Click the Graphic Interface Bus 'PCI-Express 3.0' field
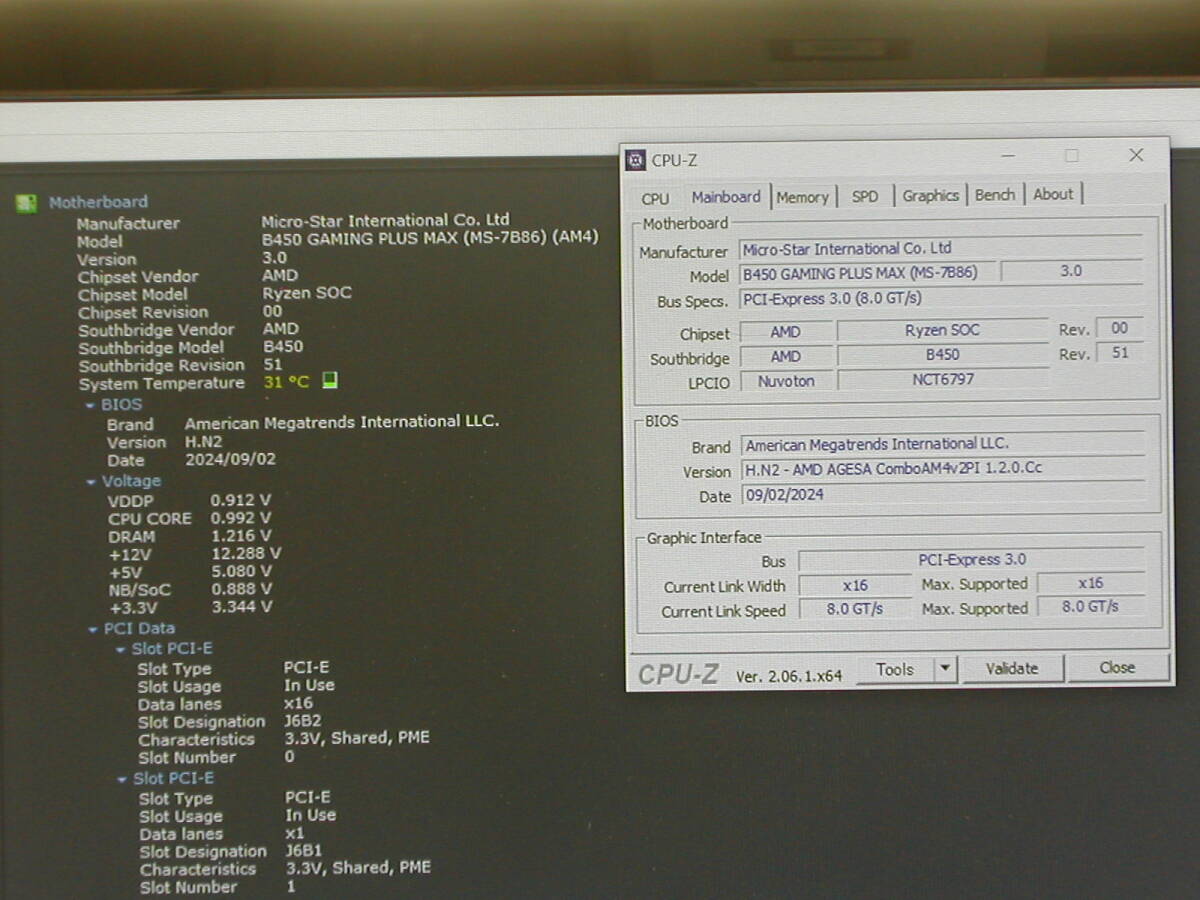This screenshot has width=1200, height=900. (972, 560)
